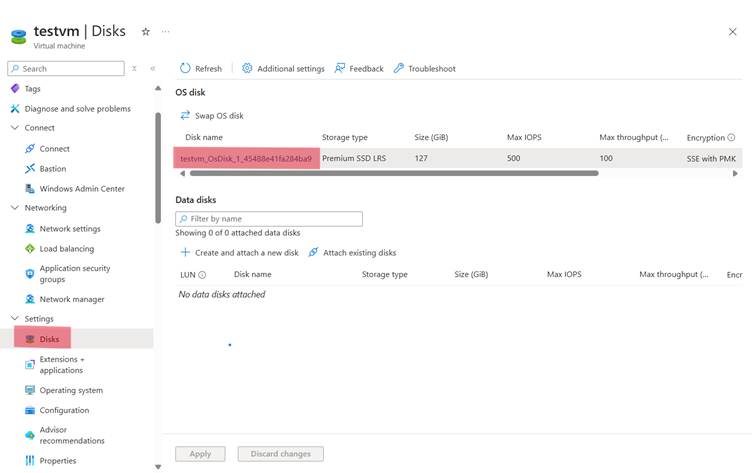Click the LUN info icon

202,274
